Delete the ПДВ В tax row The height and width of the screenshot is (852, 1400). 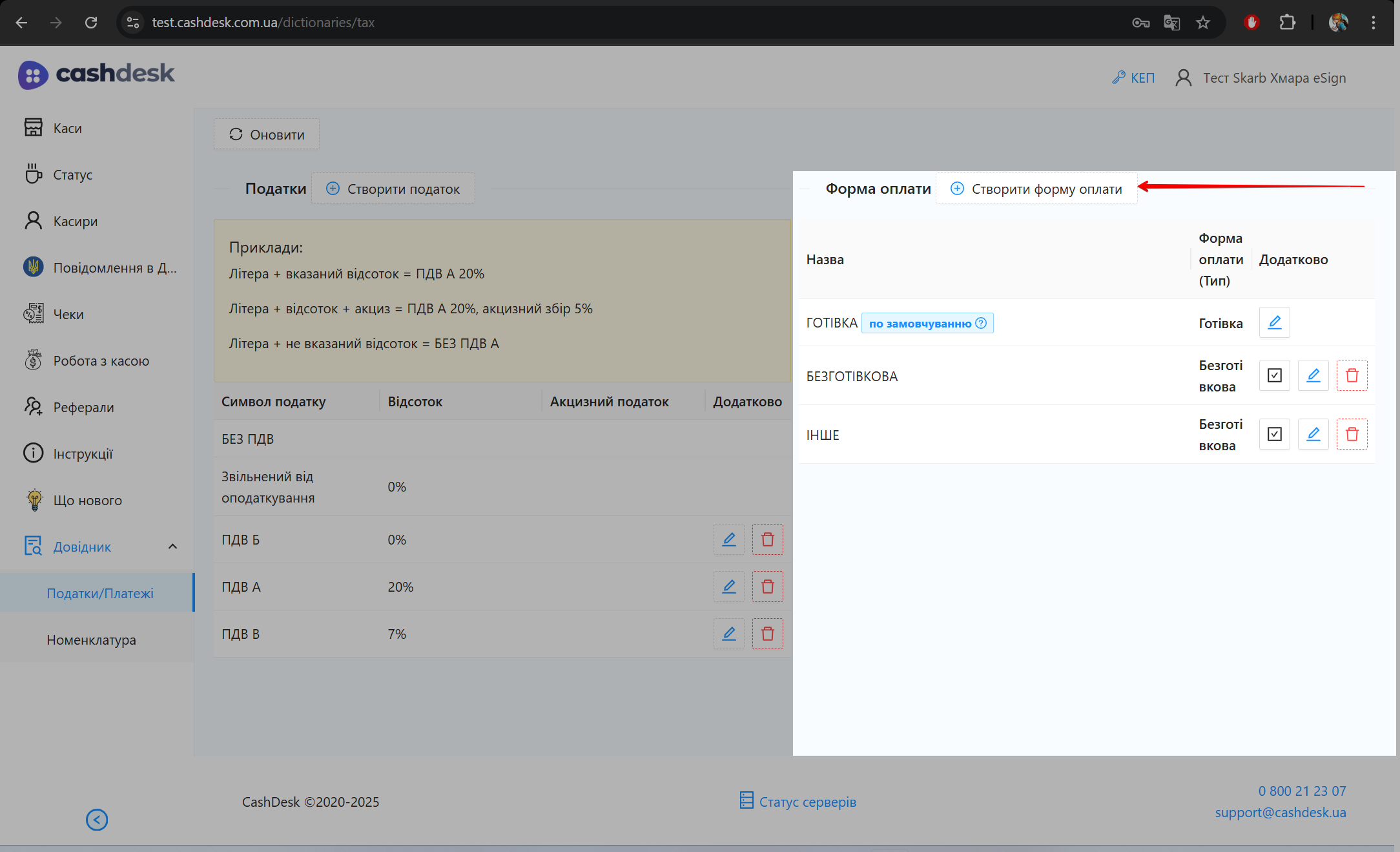pos(767,634)
